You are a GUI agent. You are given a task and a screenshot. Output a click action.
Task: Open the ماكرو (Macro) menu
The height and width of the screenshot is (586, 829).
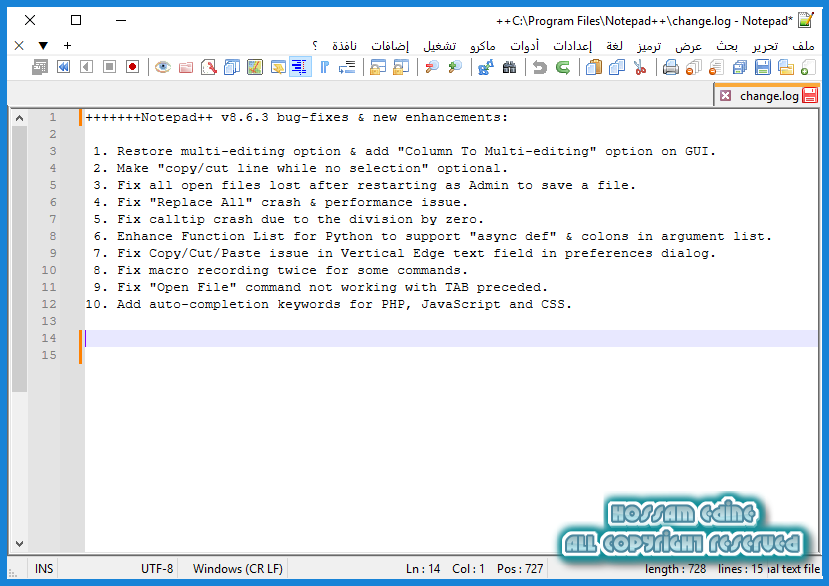tap(483, 46)
